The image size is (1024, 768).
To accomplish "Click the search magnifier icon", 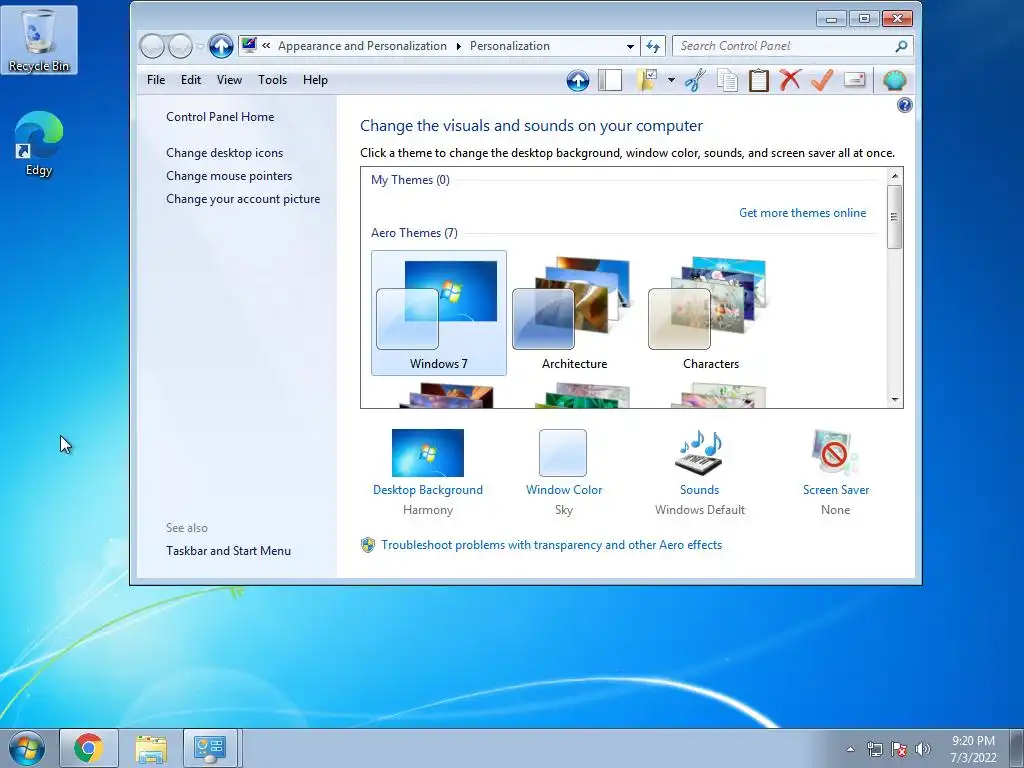I will coord(901,46).
